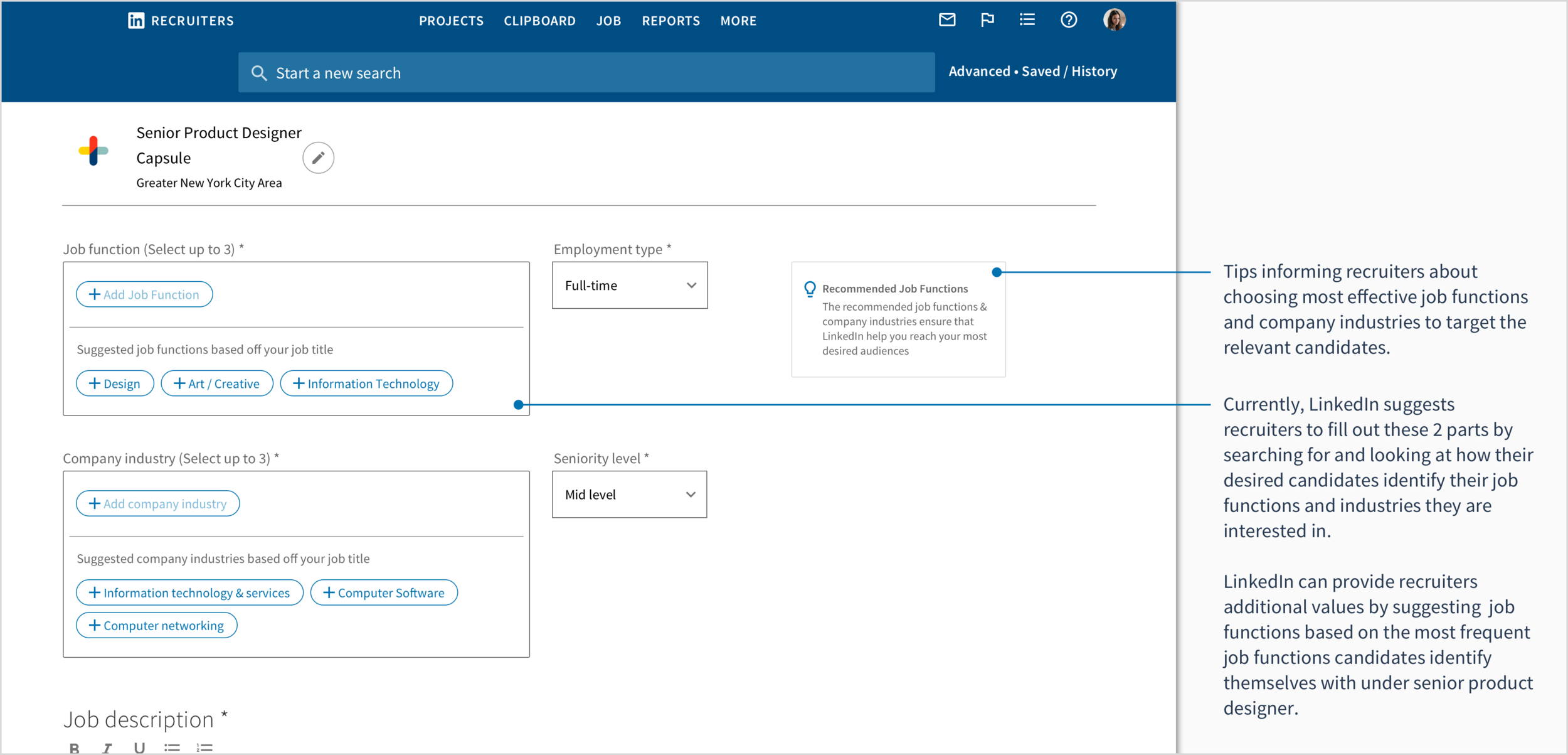
Task: Open Advanced search link
Action: click(x=979, y=72)
